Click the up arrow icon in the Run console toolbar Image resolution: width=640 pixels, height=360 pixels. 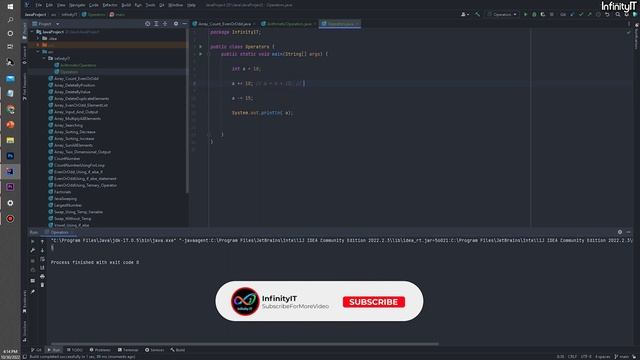point(42,242)
